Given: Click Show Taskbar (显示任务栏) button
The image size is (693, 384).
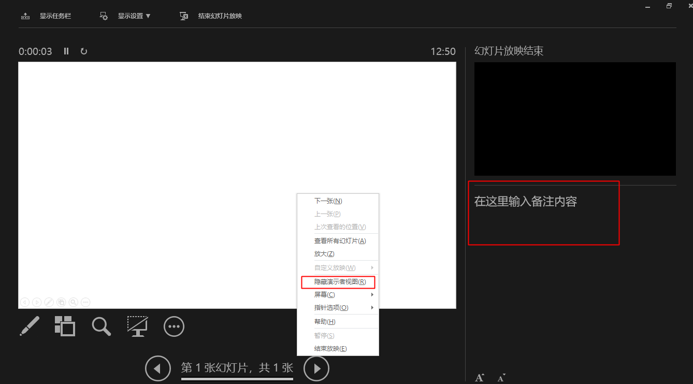Looking at the screenshot, I should pos(46,16).
